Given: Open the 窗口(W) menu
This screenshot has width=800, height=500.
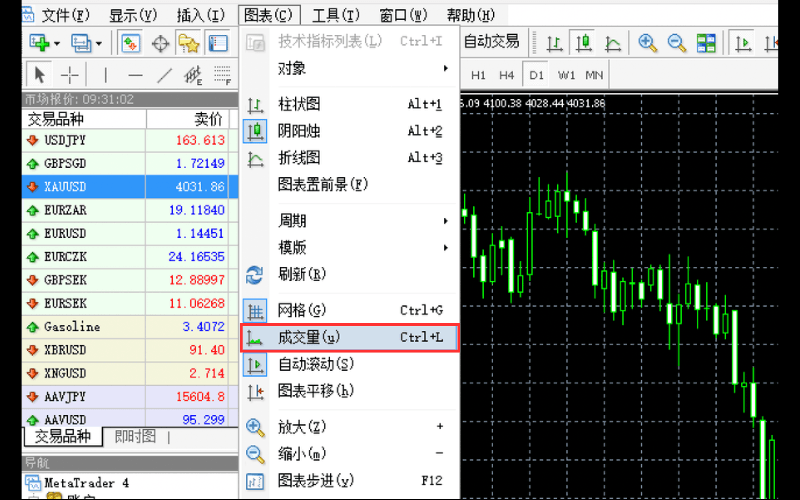Looking at the screenshot, I should pos(403,15).
